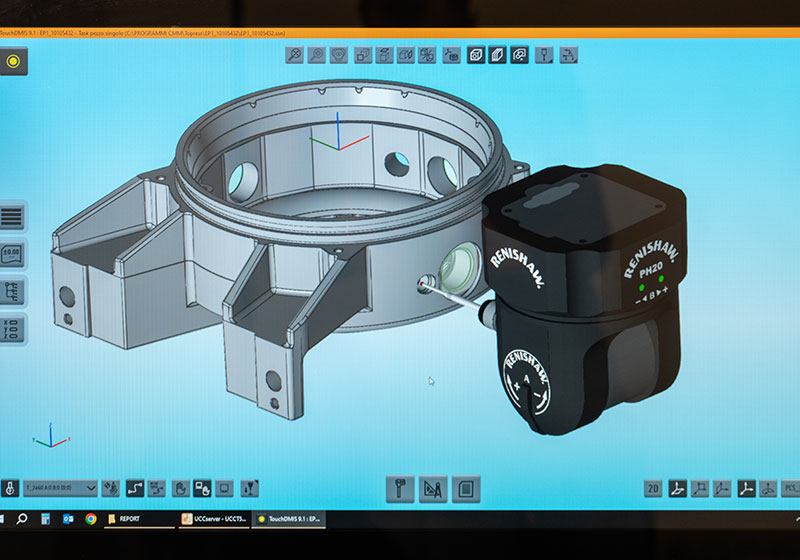Open the feature tree icon in left sidebar

(12, 292)
